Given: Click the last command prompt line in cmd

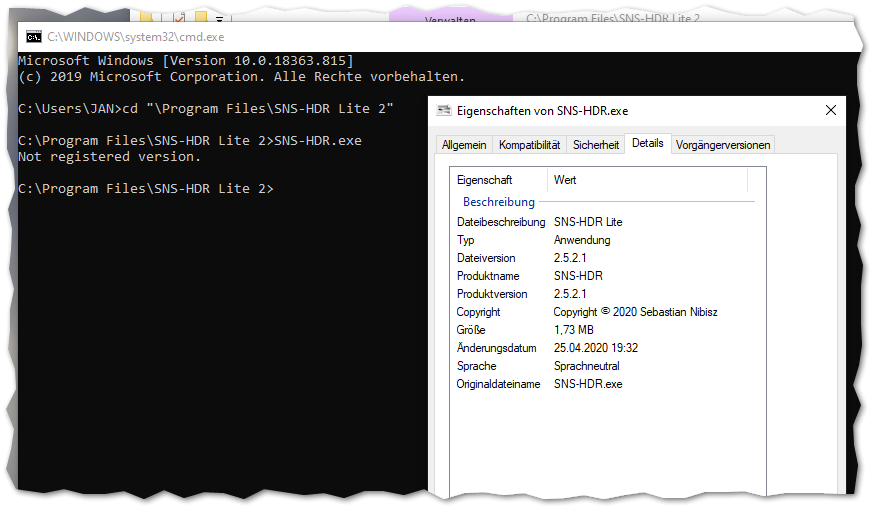Looking at the screenshot, I should tap(146, 189).
